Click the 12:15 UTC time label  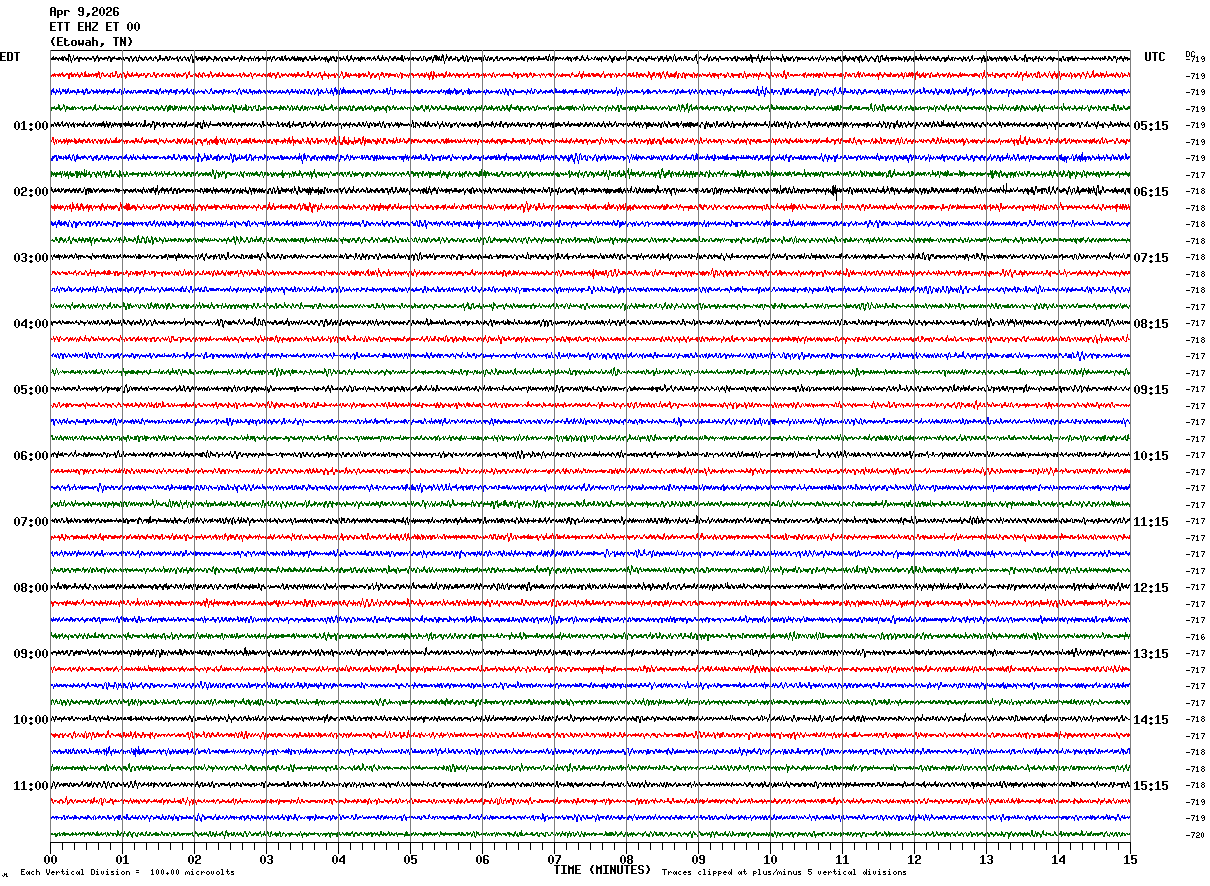tap(1151, 588)
